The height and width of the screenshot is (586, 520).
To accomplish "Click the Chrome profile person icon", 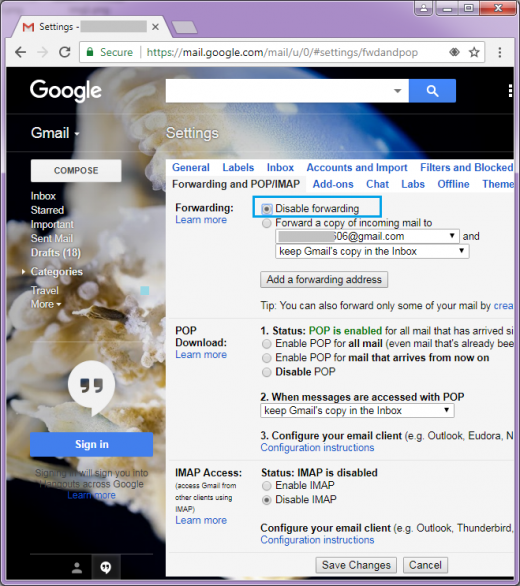I will pos(424,7).
